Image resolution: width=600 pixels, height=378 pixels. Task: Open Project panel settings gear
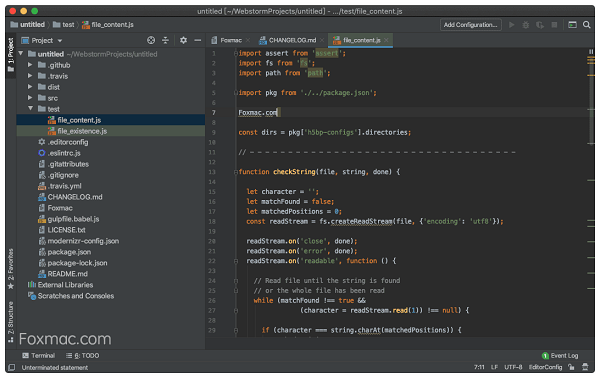[x=184, y=40]
